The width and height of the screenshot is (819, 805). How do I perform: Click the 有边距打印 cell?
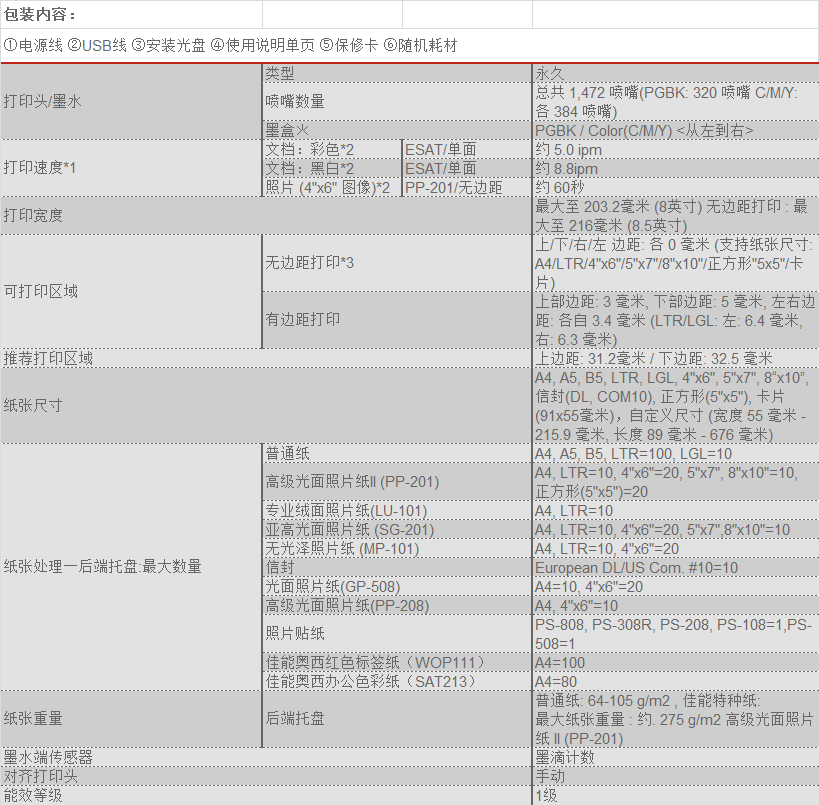point(302,320)
